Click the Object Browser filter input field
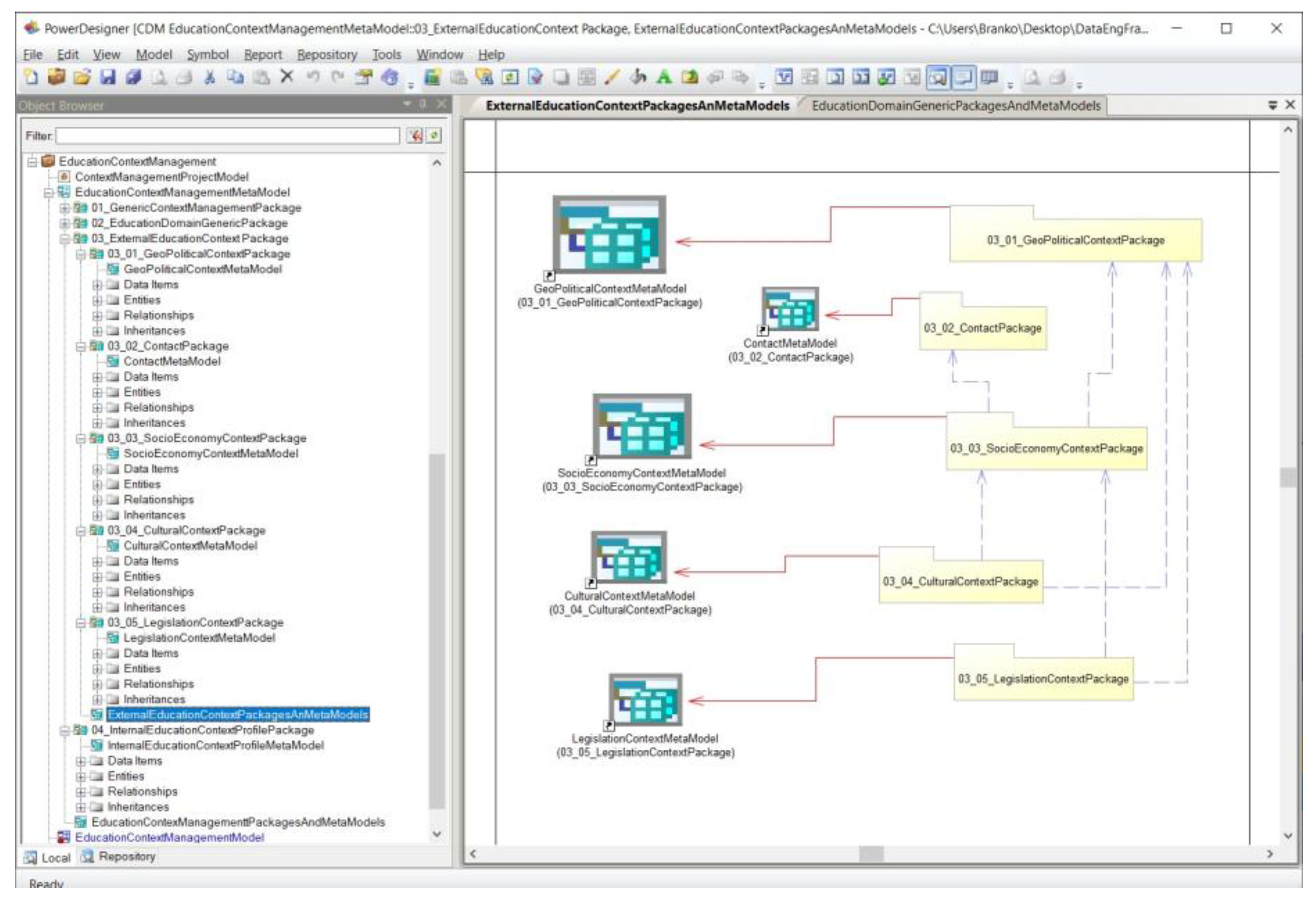The height and width of the screenshot is (904, 1316). click(228, 136)
